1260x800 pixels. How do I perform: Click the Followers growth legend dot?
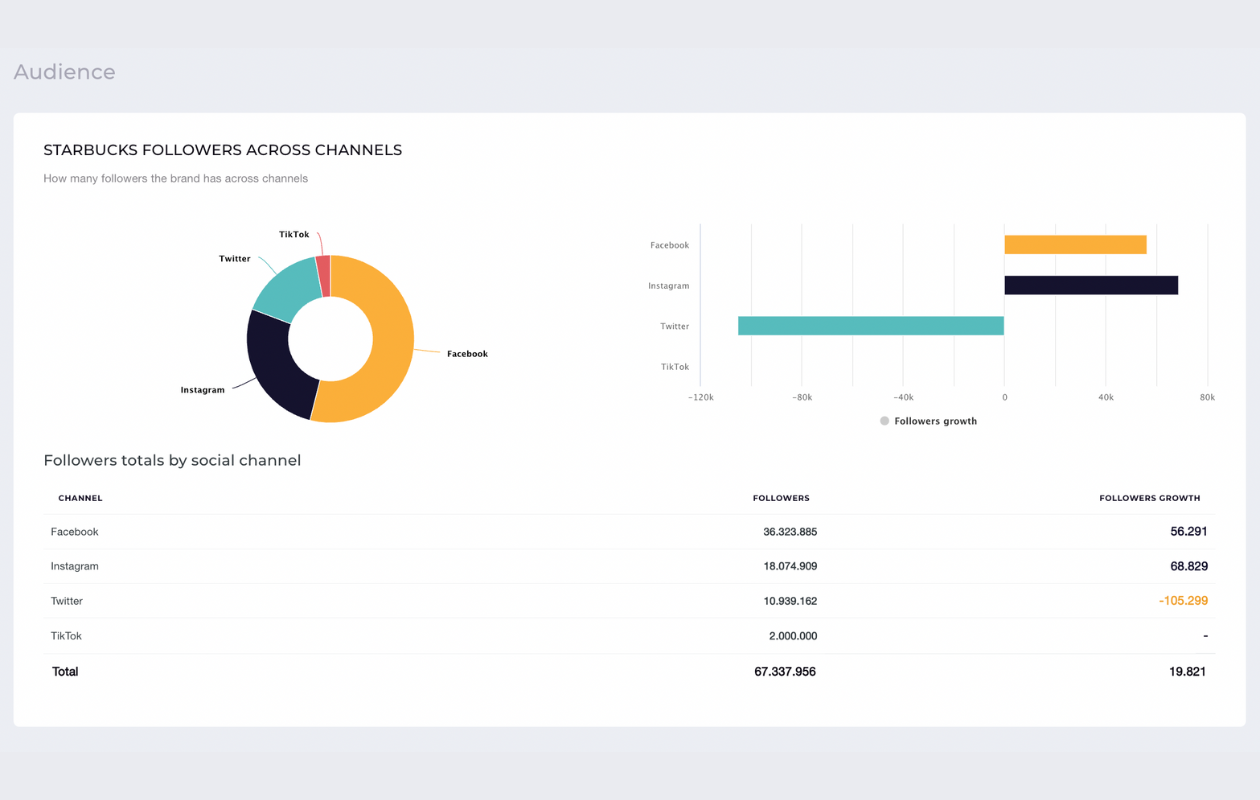tap(884, 421)
